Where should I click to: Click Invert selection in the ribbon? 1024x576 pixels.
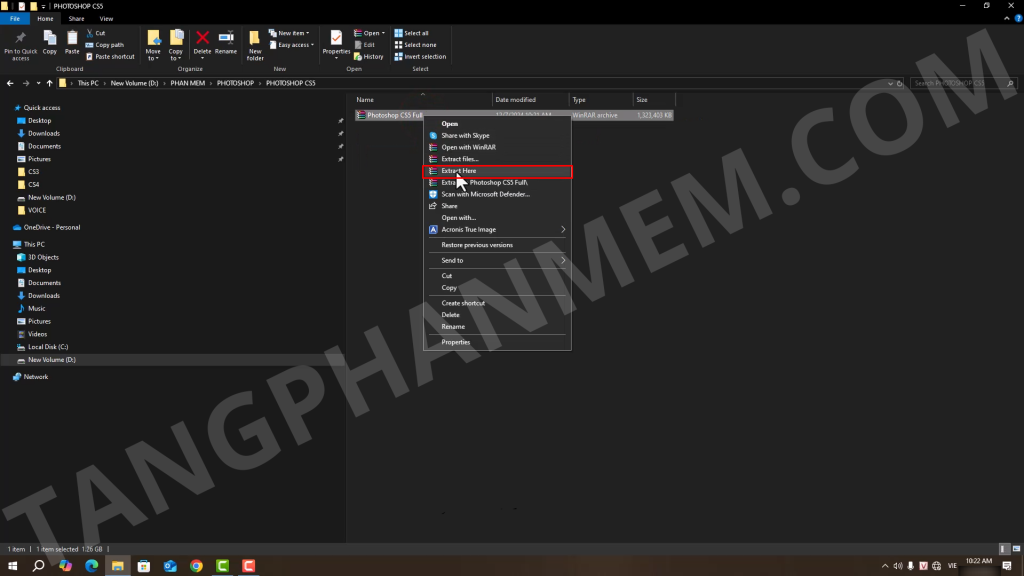(x=424, y=57)
